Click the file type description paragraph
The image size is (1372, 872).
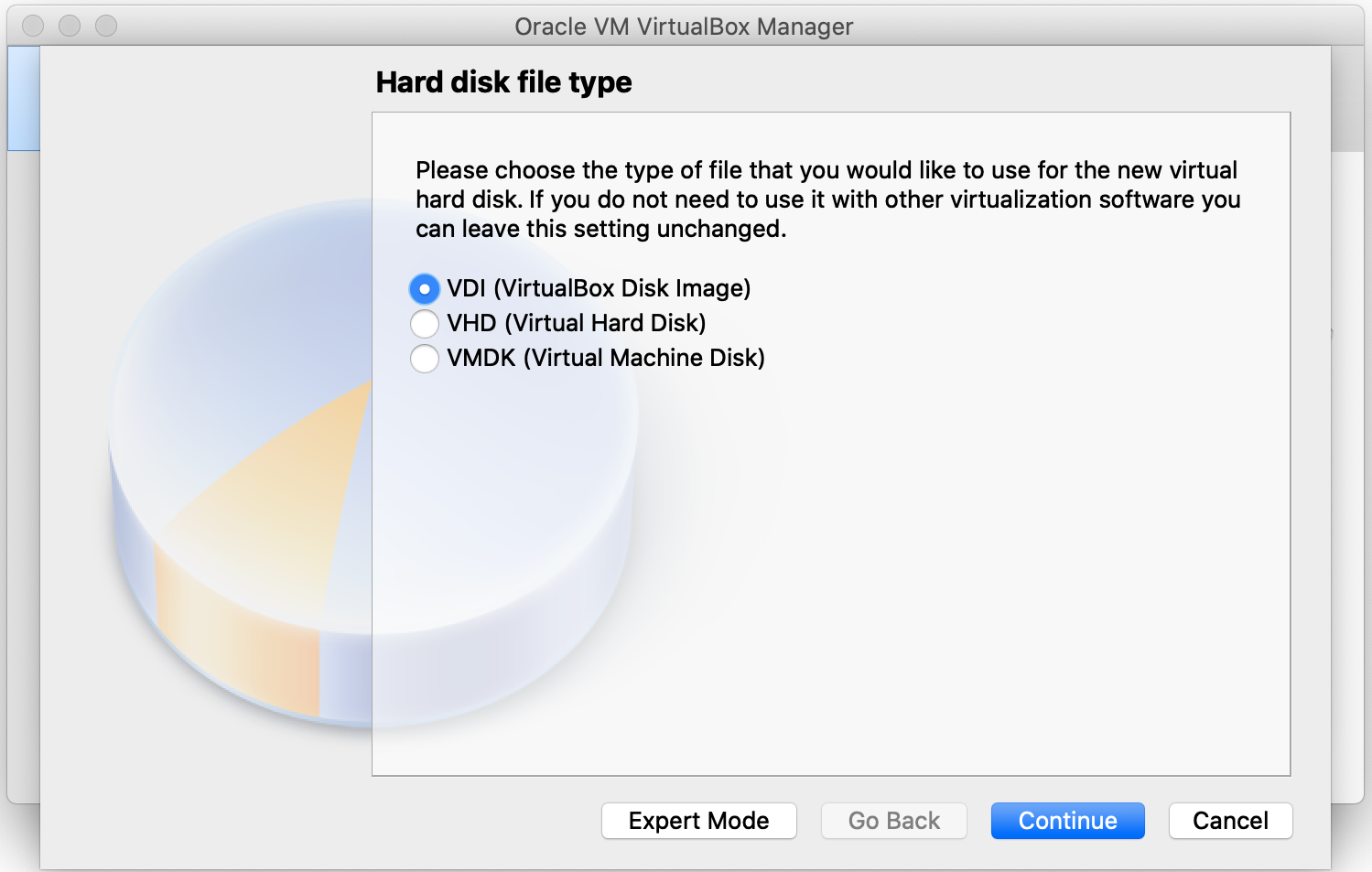click(x=827, y=199)
